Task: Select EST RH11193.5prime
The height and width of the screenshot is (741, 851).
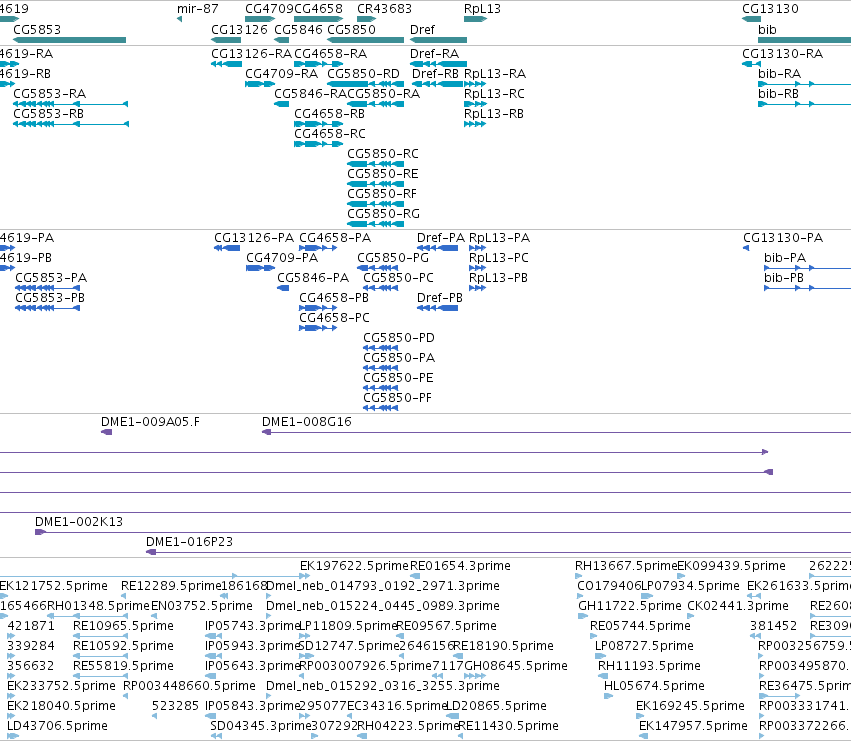Action: click(649, 667)
